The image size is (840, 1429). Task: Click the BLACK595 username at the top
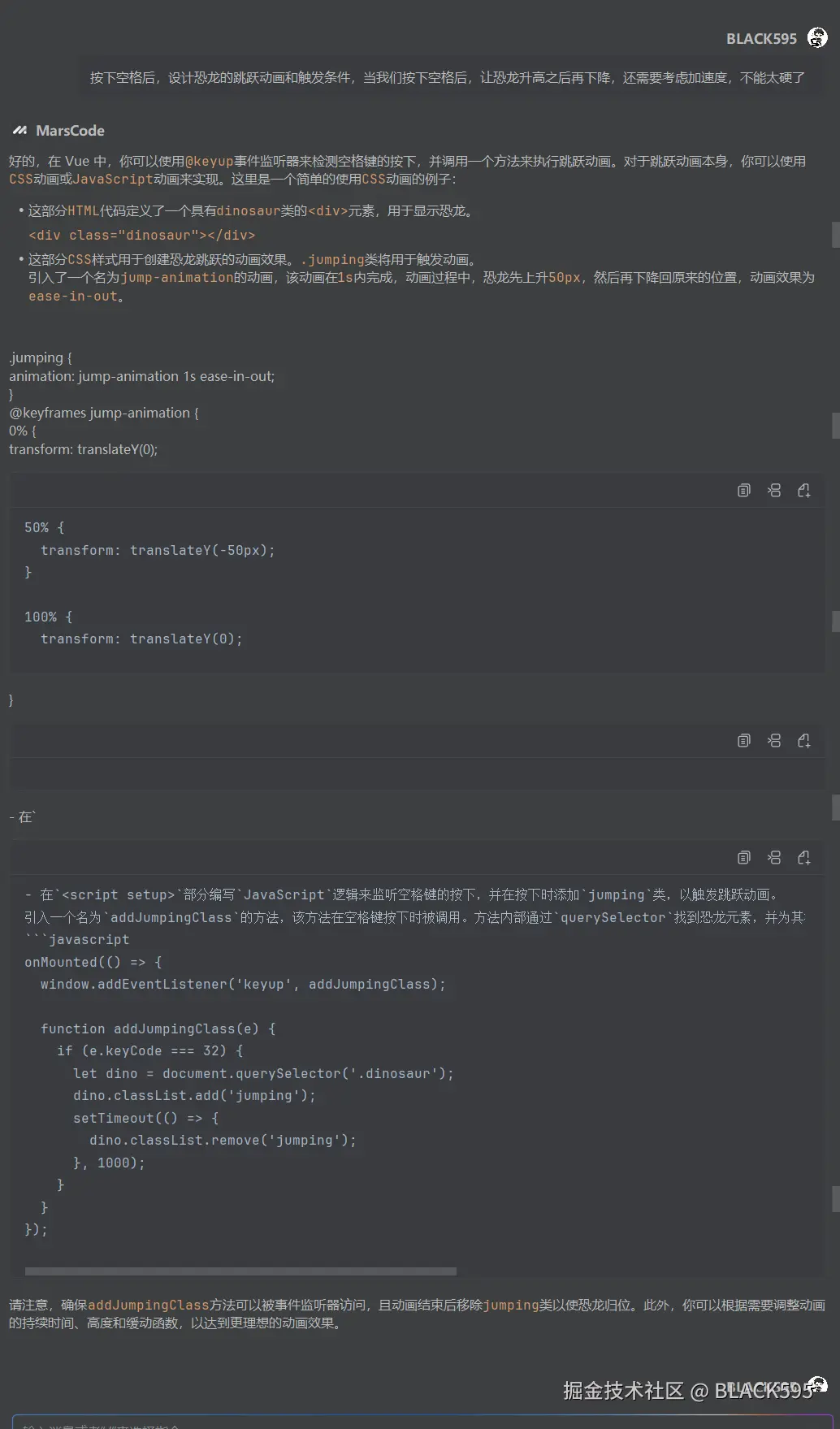[761, 39]
